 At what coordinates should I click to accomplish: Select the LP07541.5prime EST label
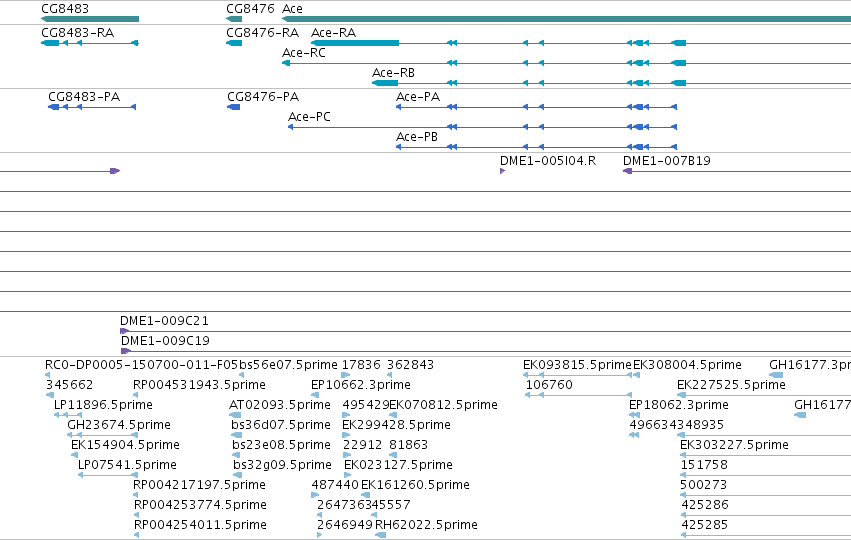(x=128, y=465)
